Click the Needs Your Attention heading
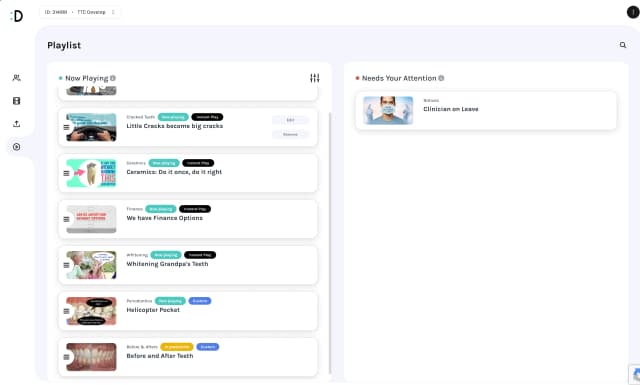The height and width of the screenshot is (385, 640). [x=399, y=78]
